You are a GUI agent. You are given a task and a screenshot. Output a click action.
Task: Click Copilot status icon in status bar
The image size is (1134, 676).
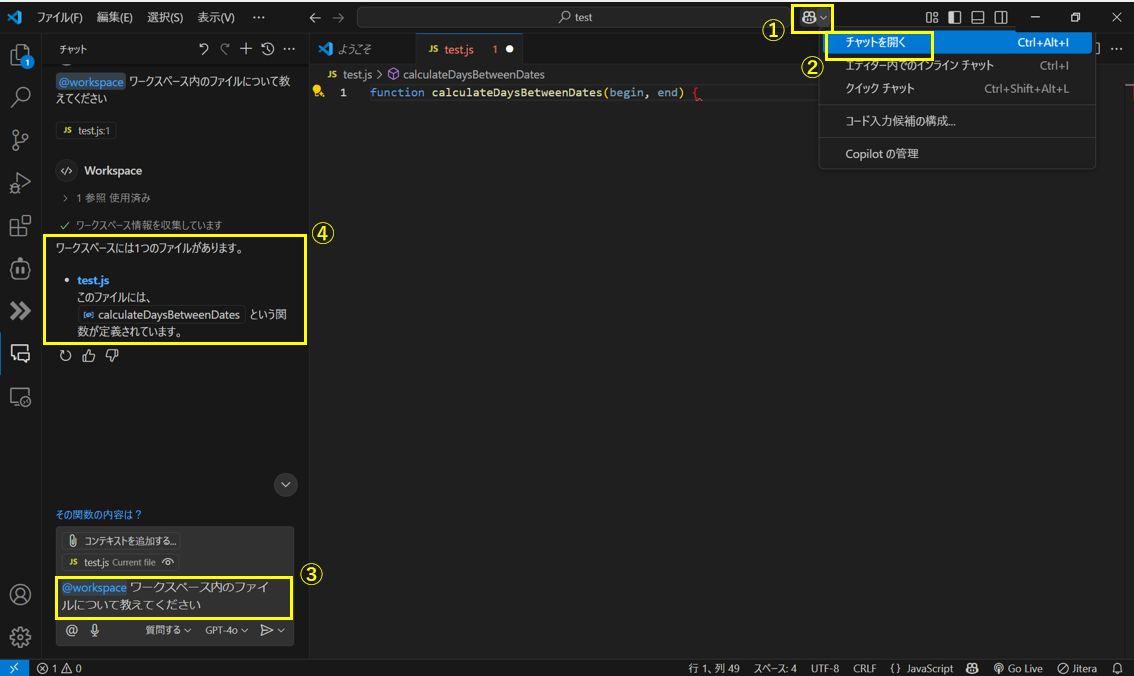click(x=972, y=668)
